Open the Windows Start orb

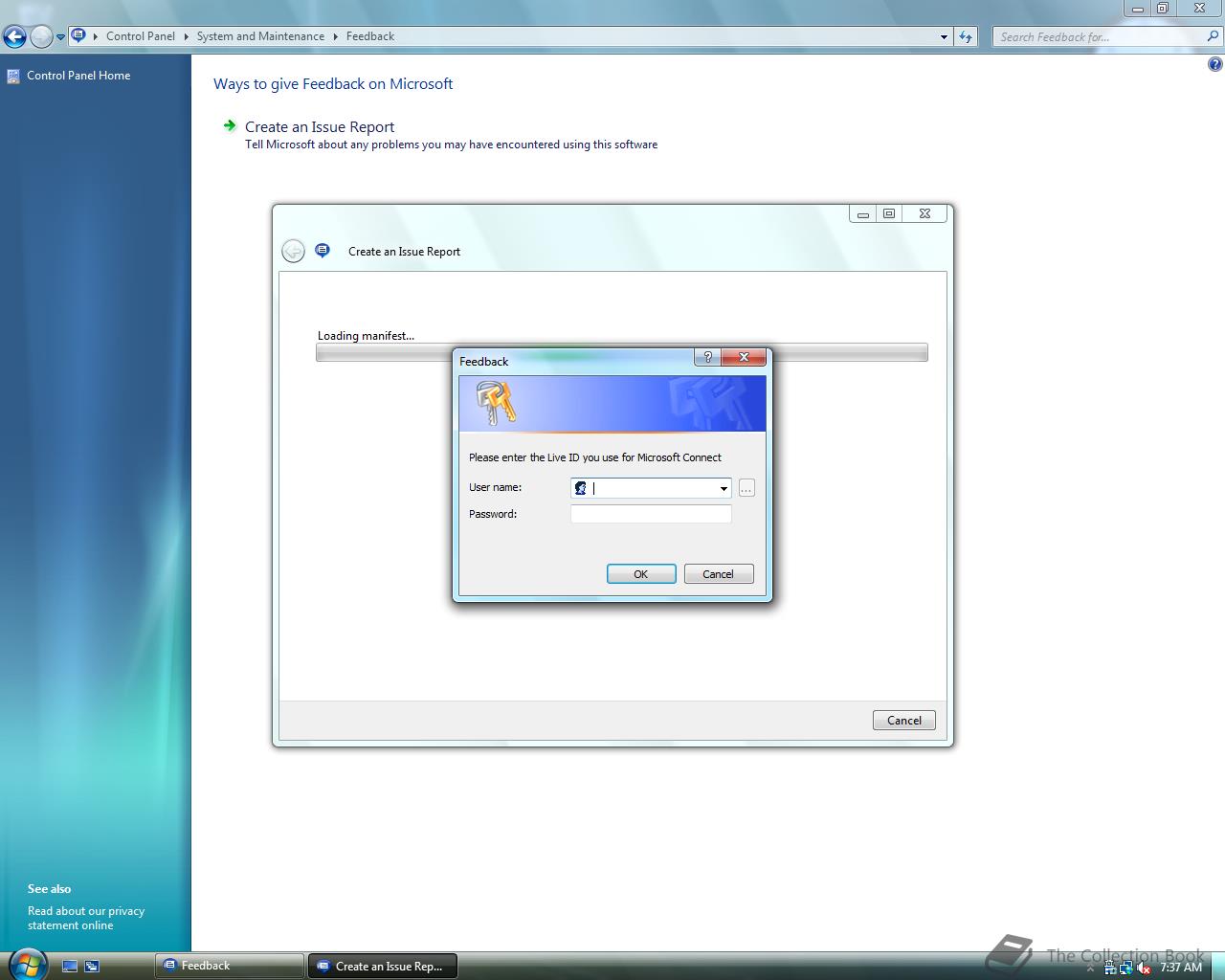pos(26,964)
